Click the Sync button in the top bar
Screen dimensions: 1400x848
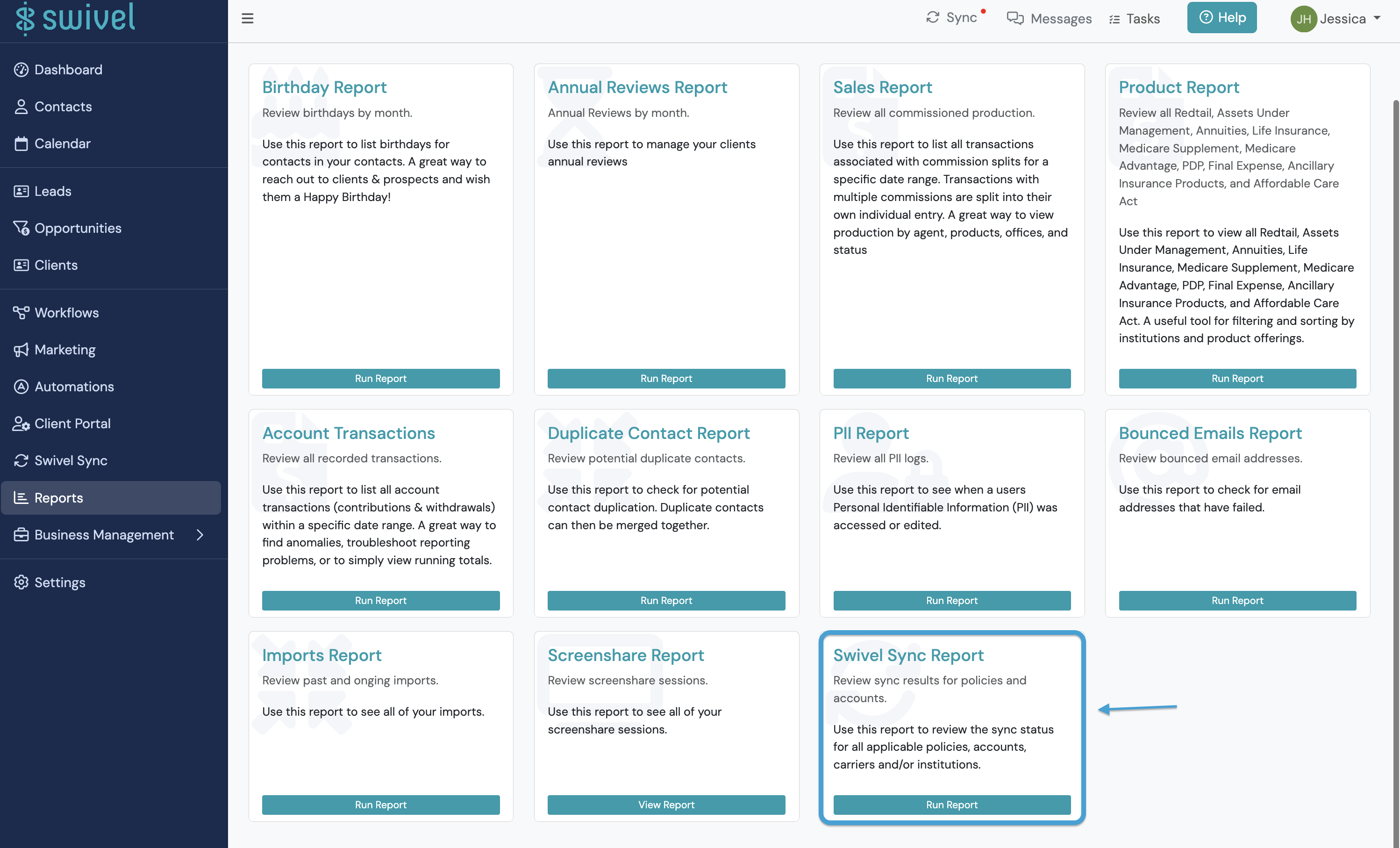(x=953, y=18)
